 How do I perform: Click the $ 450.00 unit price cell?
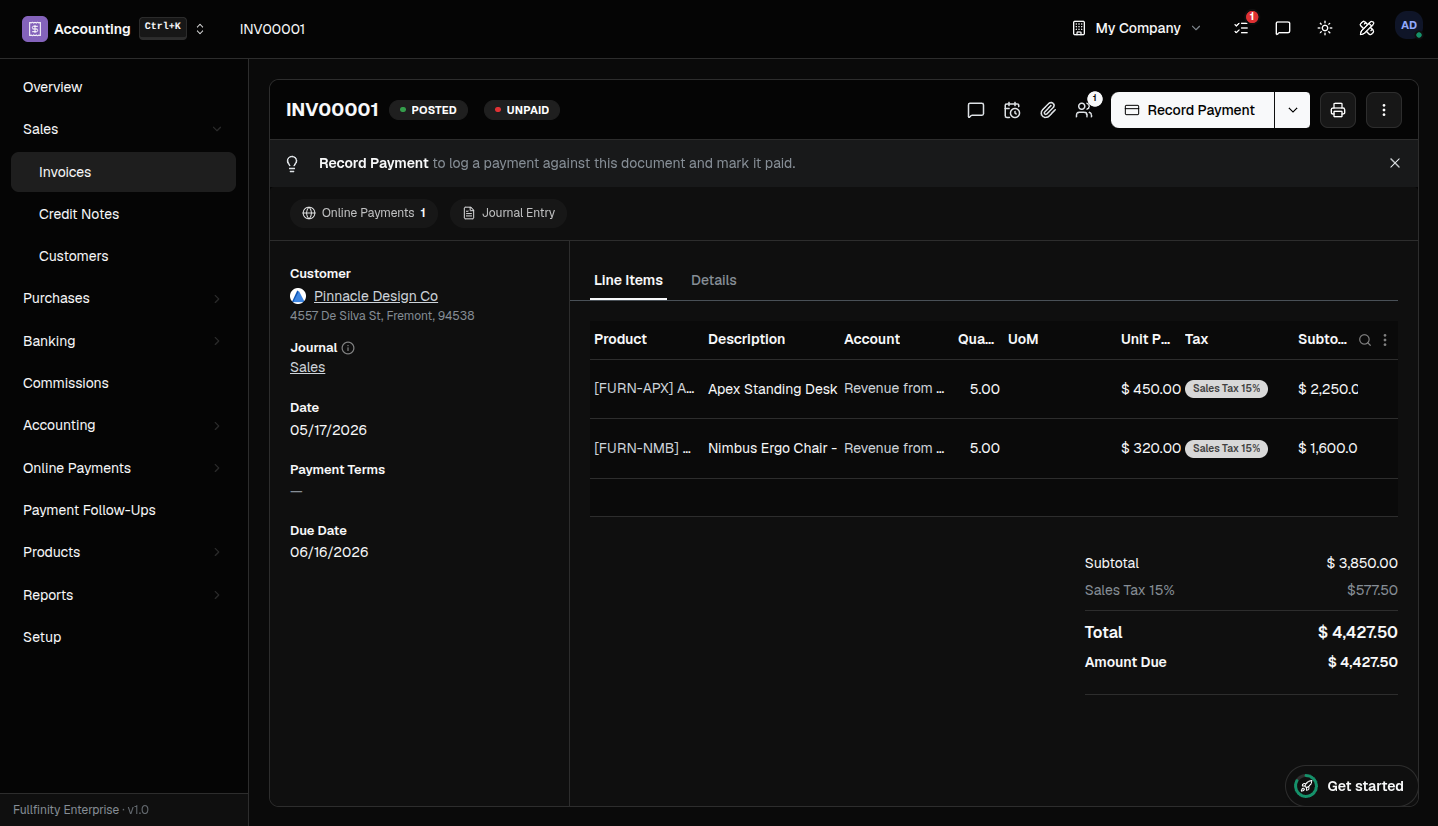[x=1151, y=389]
